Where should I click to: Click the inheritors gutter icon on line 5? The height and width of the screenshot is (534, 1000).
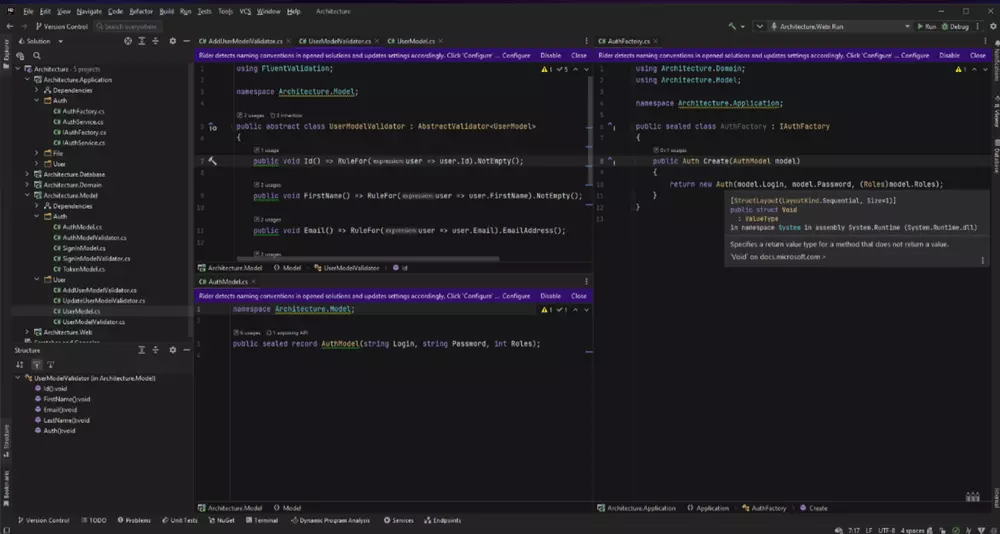tap(213, 127)
